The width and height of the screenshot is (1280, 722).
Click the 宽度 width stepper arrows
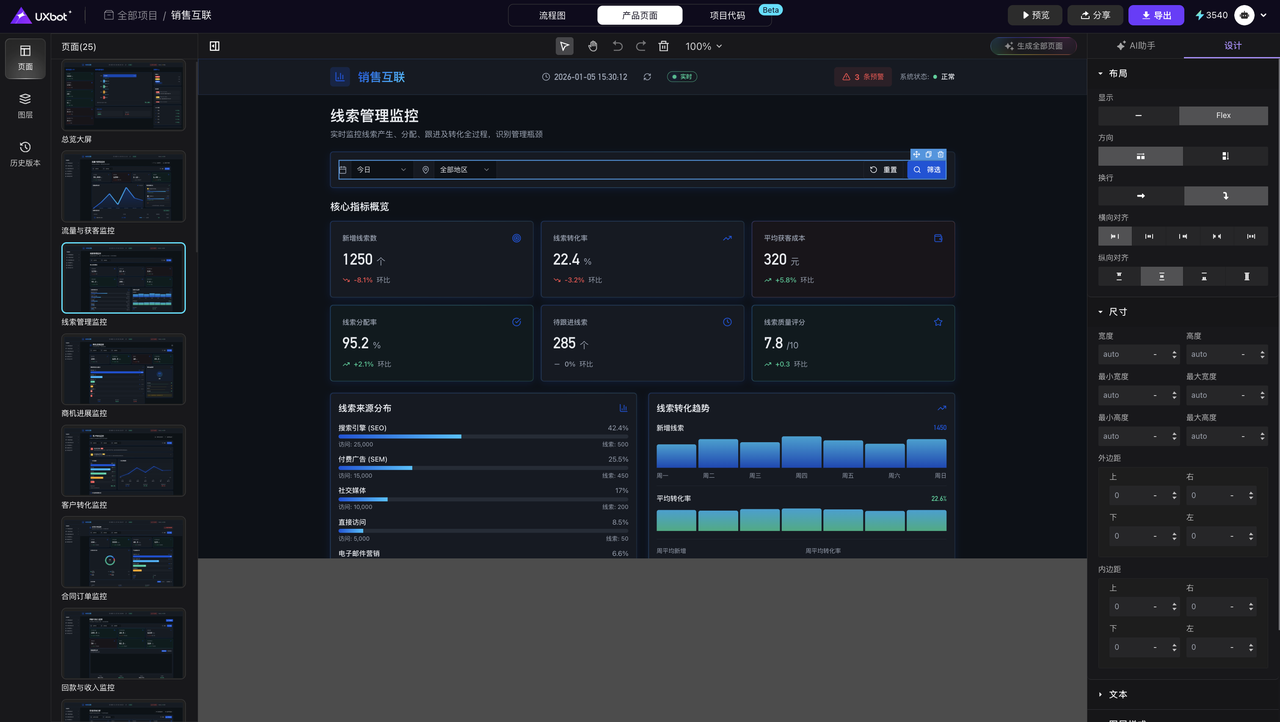pos(1175,354)
